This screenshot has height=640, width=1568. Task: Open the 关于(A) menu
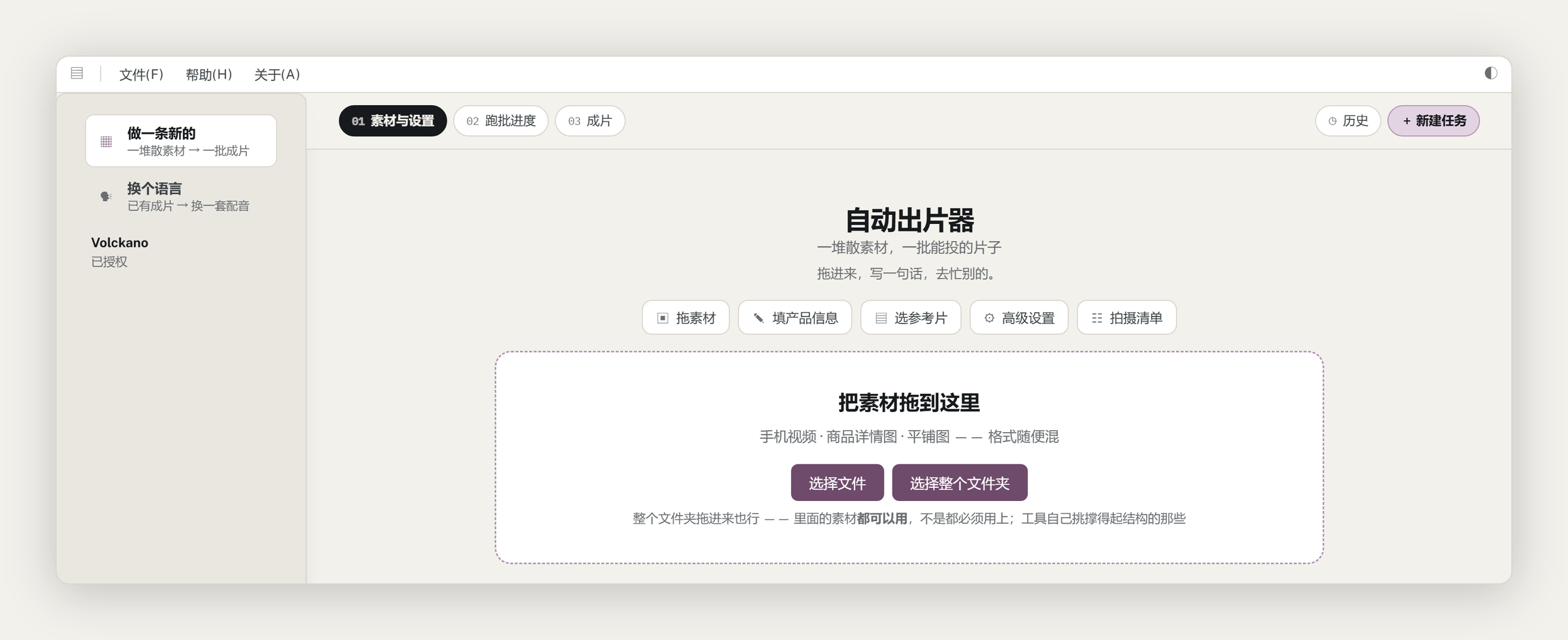[277, 74]
